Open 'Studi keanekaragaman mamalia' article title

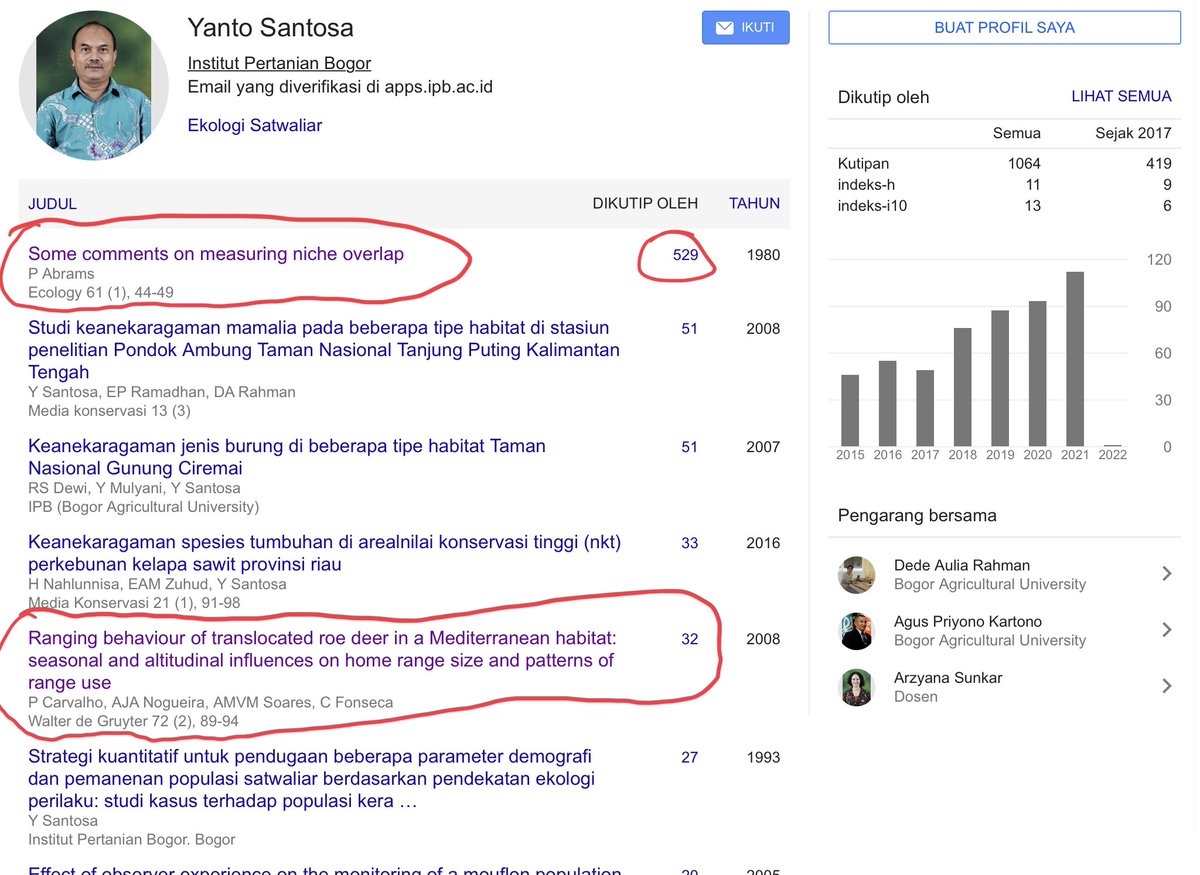tap(324, 350)
